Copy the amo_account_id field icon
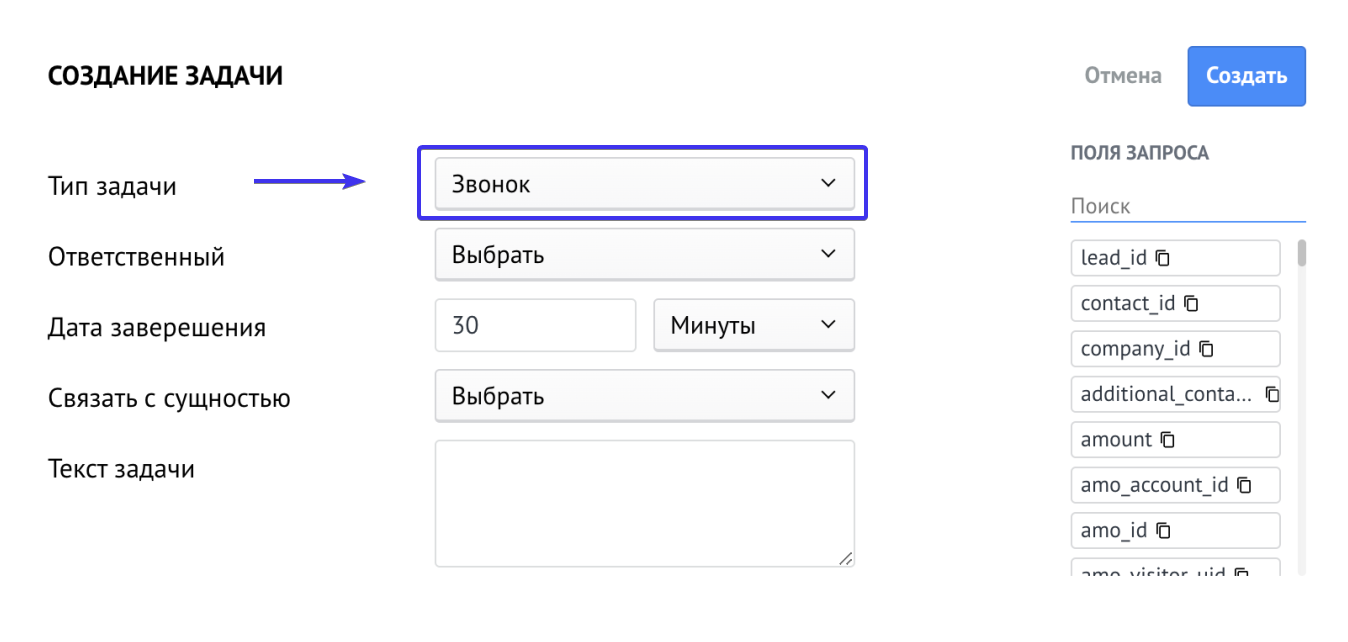Image resolution: width=1348 pixels, height=642 pixels. (1244, 485)
